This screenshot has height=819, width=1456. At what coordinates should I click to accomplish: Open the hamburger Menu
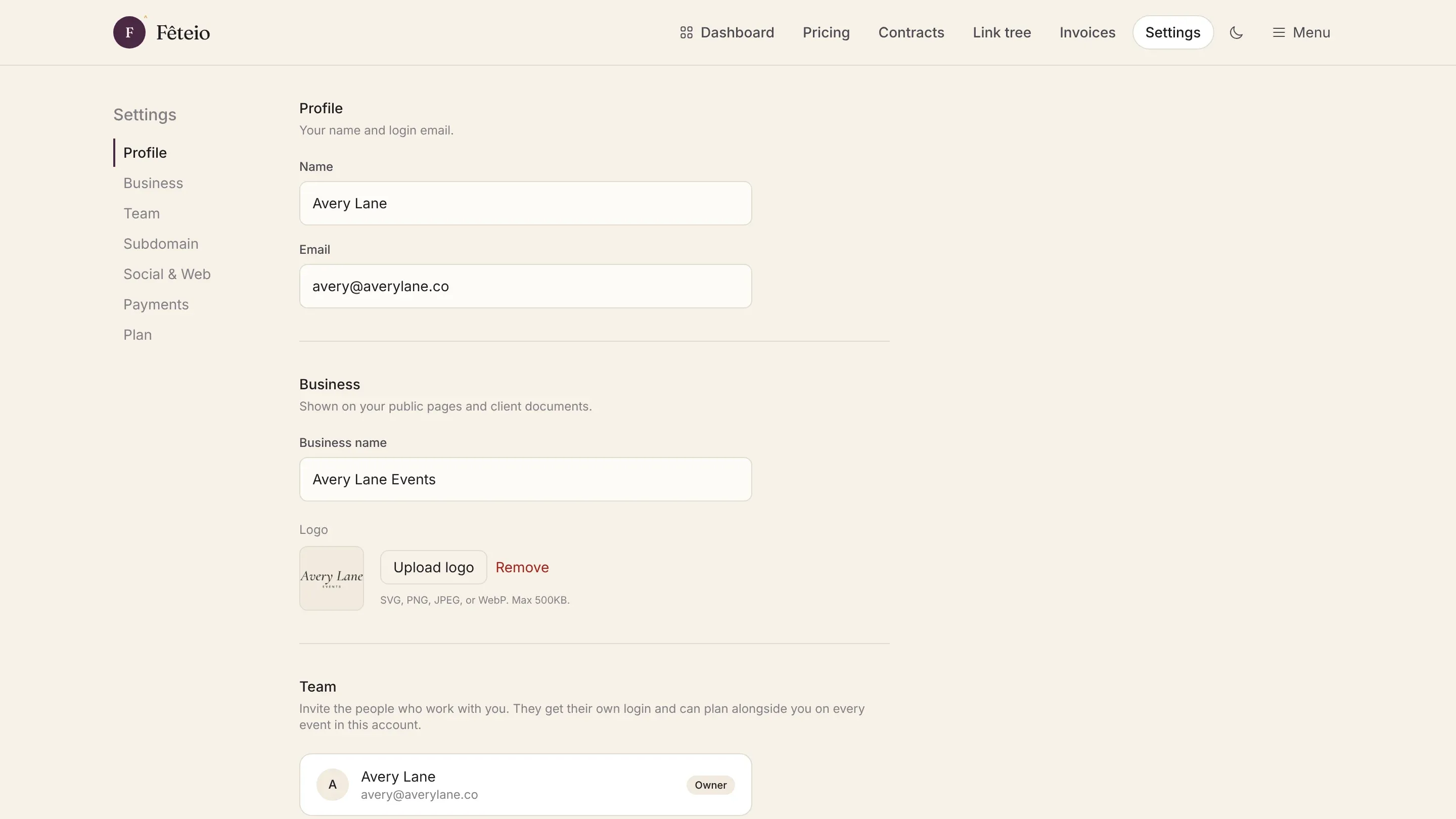tap(1301, 32)
